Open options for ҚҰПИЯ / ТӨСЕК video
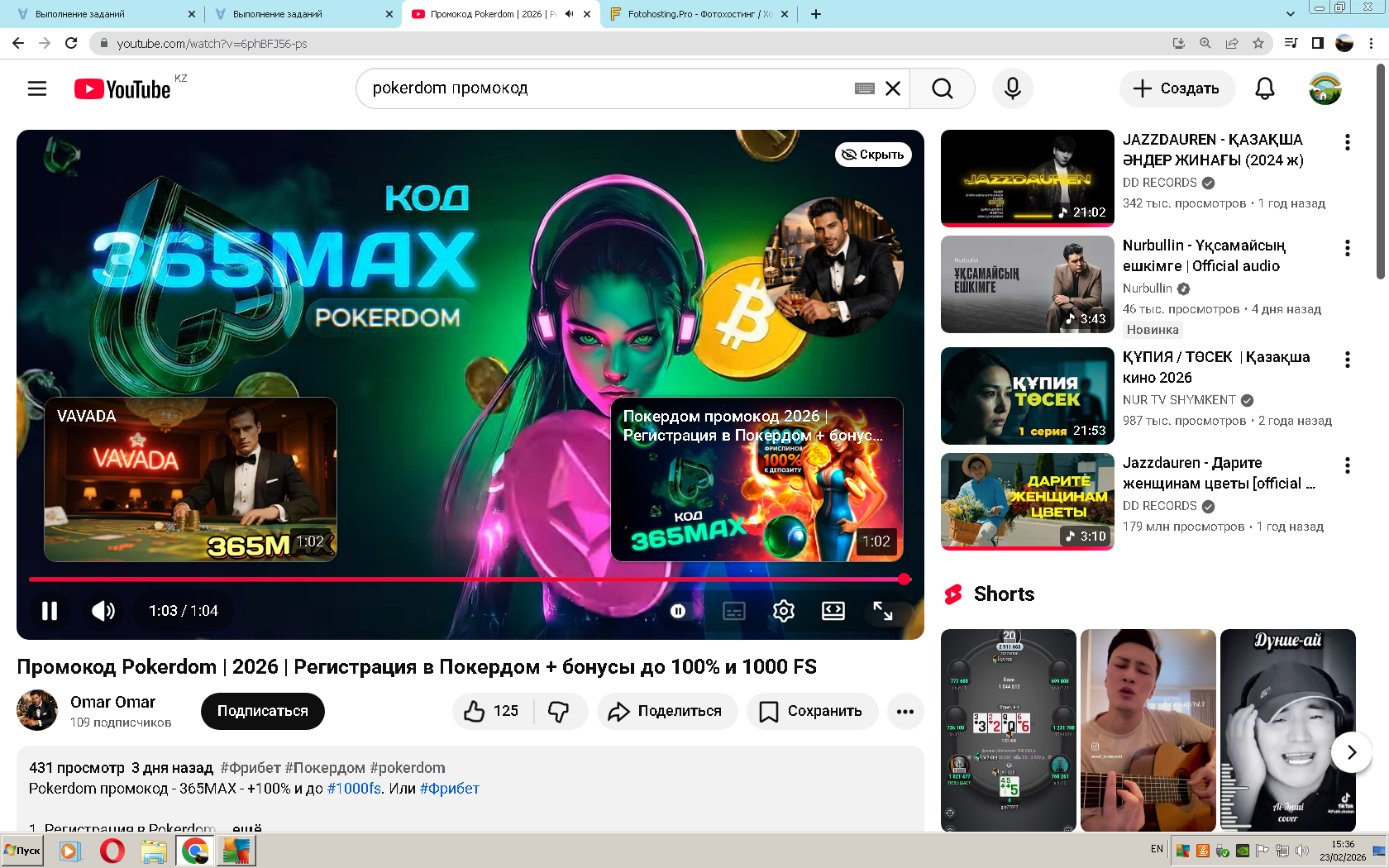1389x868 pixels. (x=1348, y=360)
